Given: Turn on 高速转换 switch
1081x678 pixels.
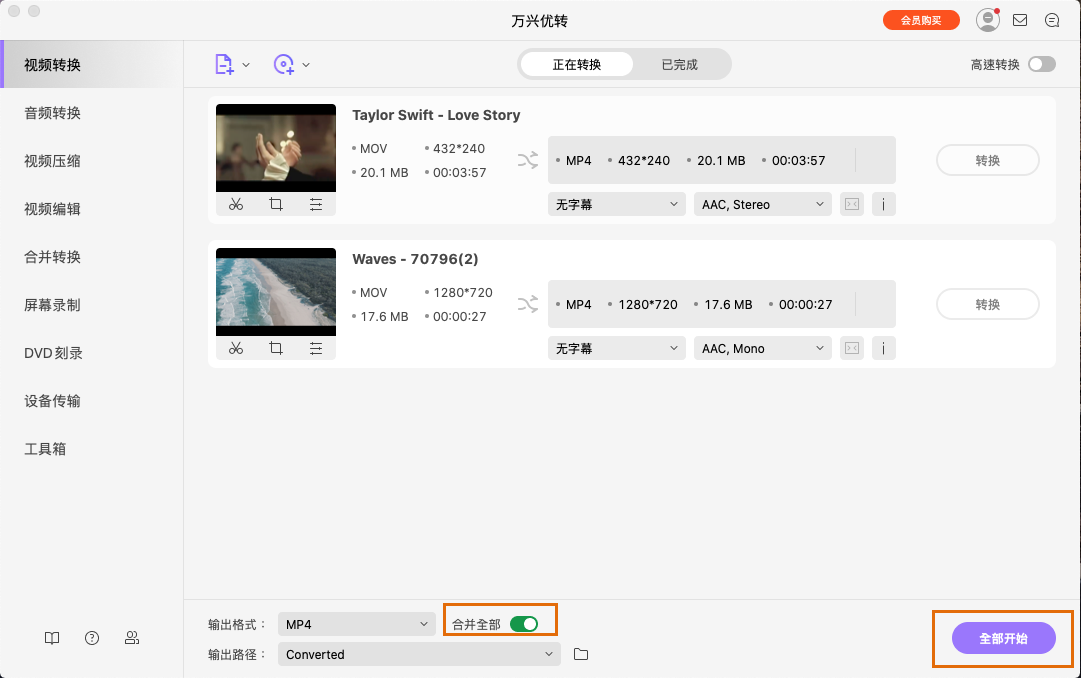Looking at the screenshot, I should 1041,62.
